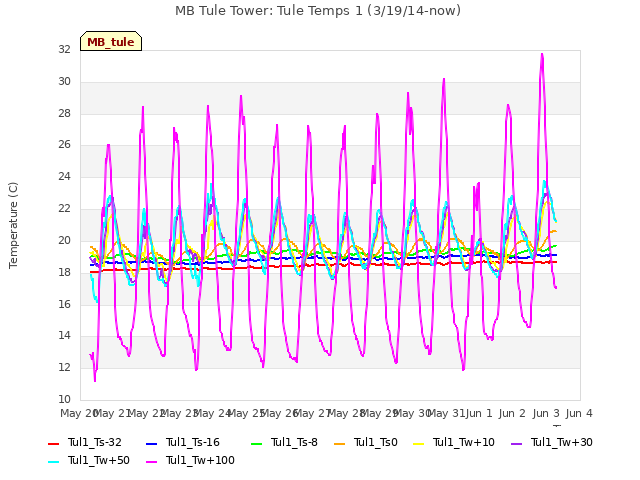Click the purple Tul1_Tw+30 legend swatch
The image size is (640, 480).
point(517,443)
